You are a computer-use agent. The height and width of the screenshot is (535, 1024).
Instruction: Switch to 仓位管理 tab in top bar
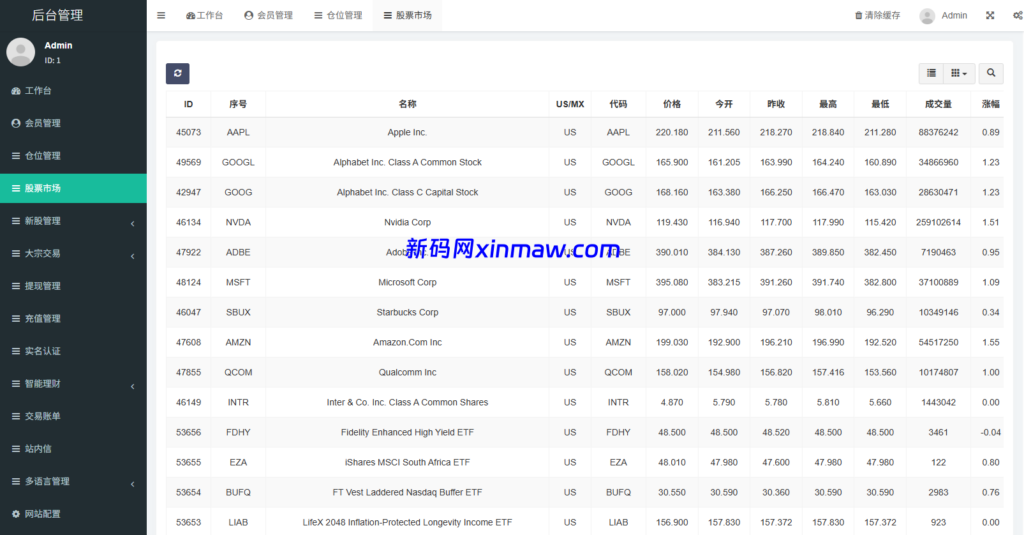pos(338,15)
